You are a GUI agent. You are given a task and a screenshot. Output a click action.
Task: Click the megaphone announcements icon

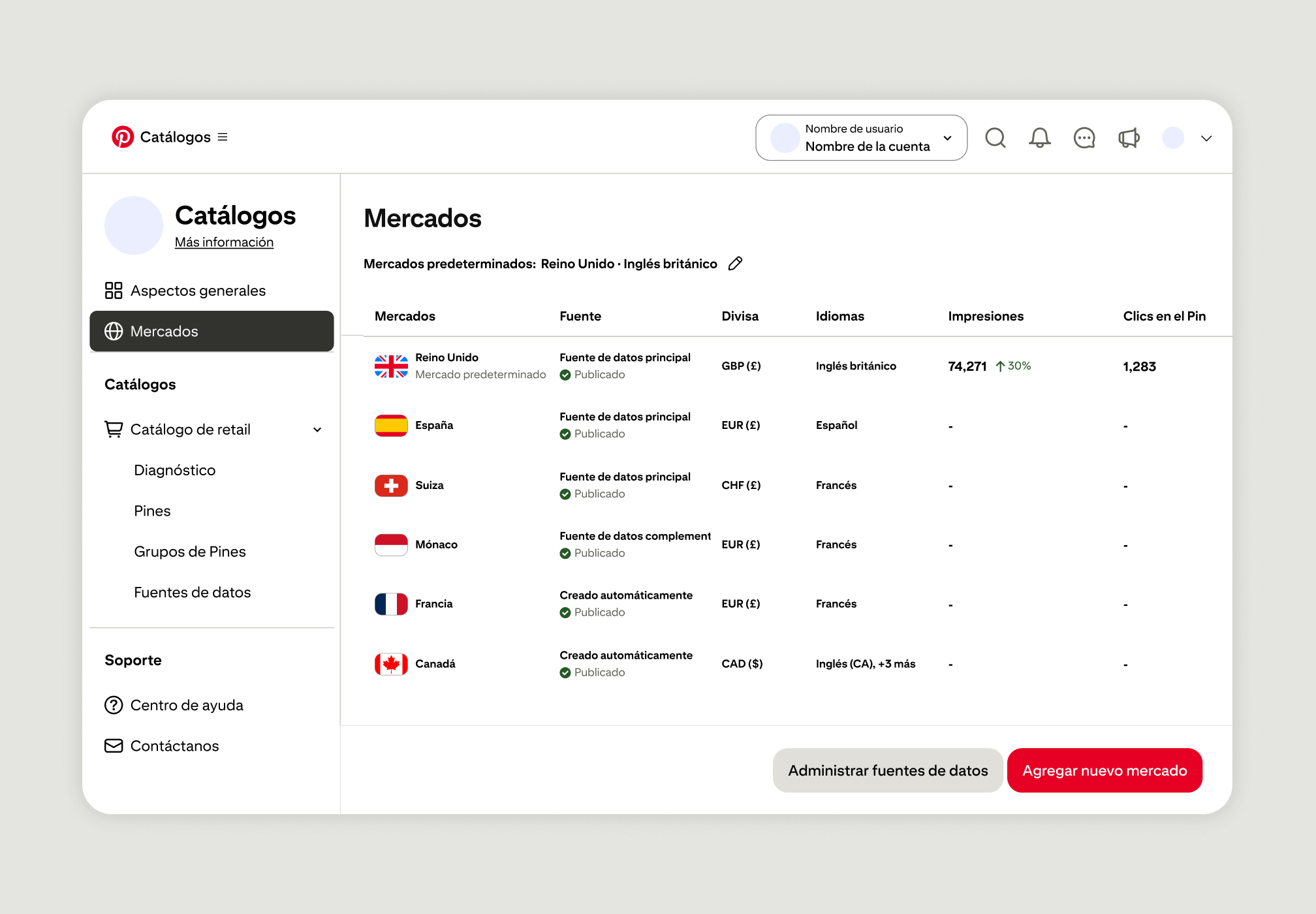click(x=1129, y=138)
